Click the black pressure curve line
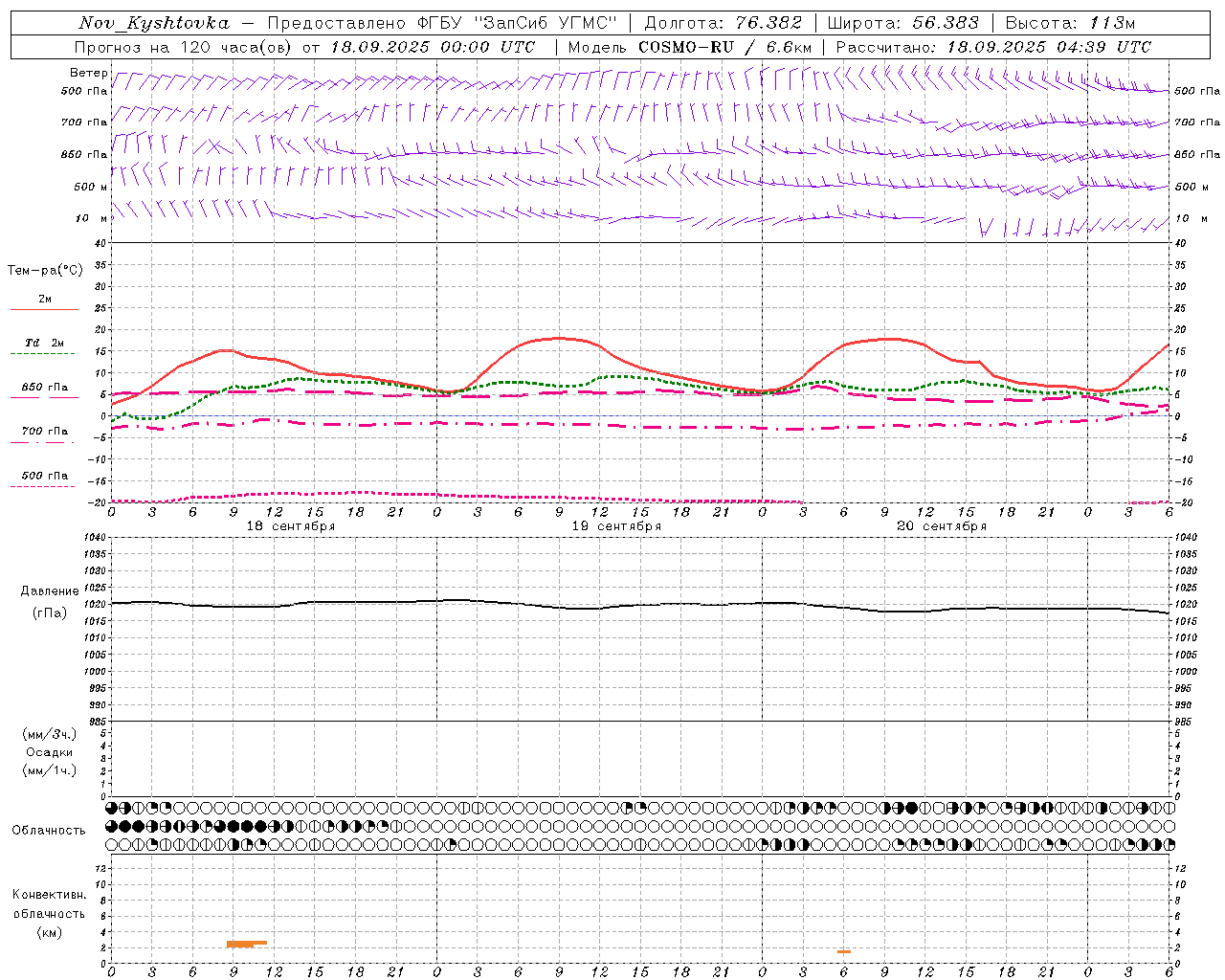 (639, 605)
